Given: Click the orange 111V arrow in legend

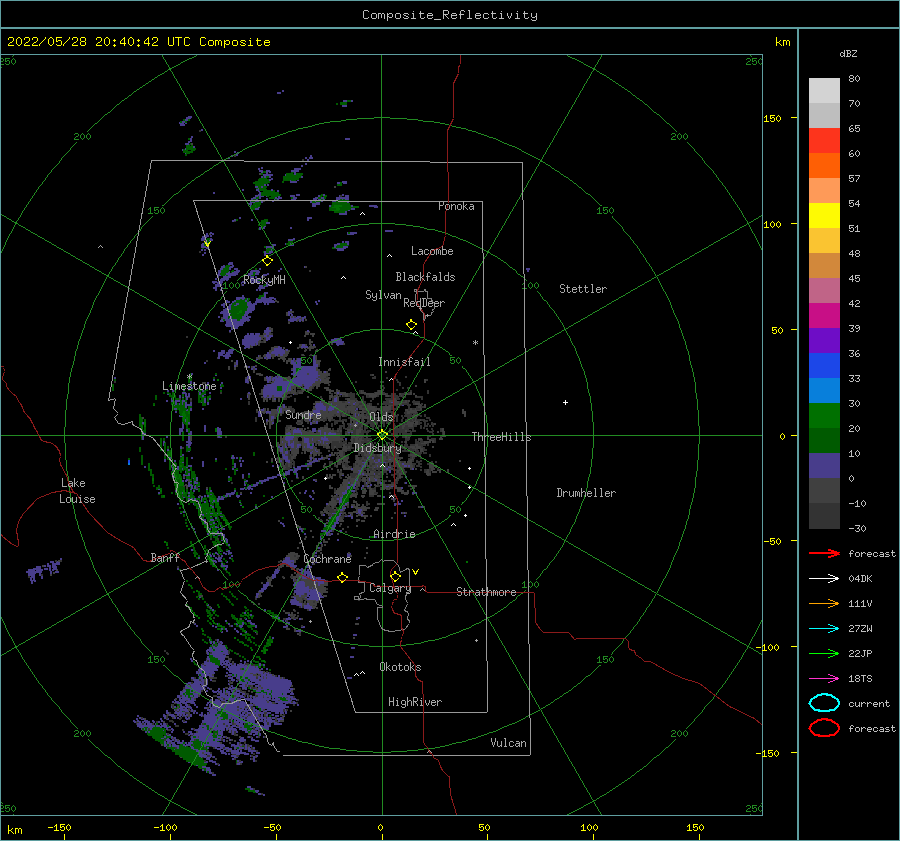Looking at the screenshot, I should point(824,603).
